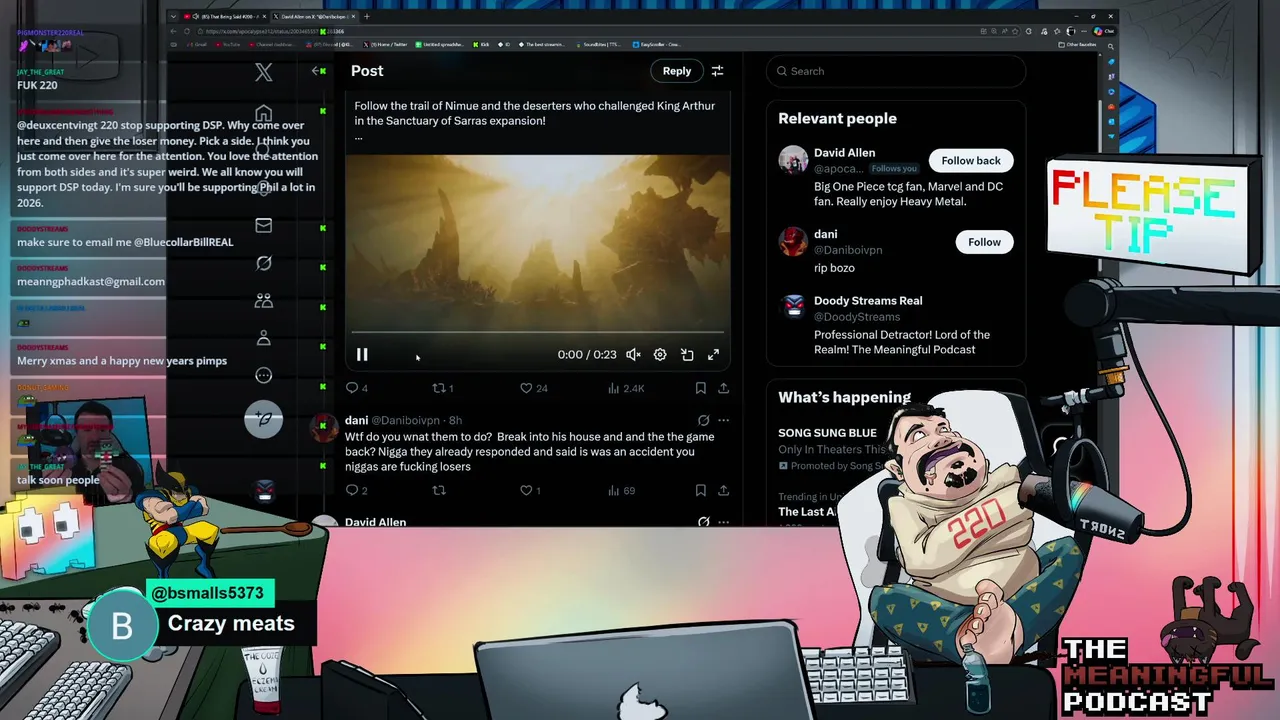Follow dani in Relevant people
Viewport: 1280px width, 720px height.
pyautogui.click(x=984, y=242)
